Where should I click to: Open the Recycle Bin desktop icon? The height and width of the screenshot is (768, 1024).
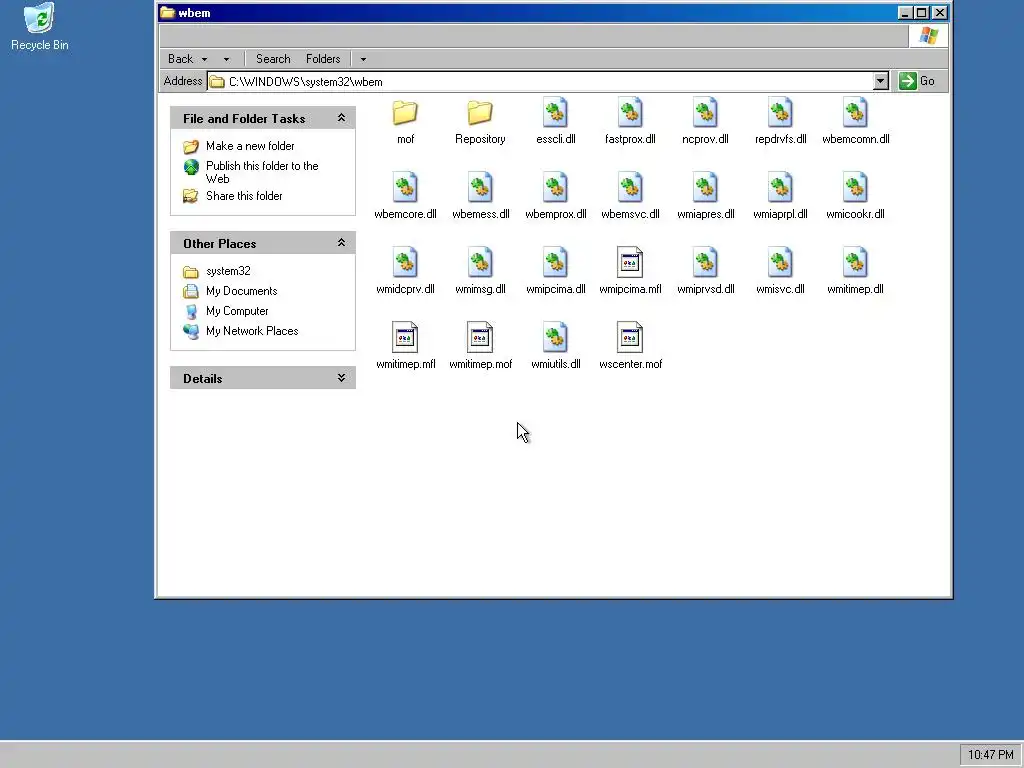pos(40,27)
